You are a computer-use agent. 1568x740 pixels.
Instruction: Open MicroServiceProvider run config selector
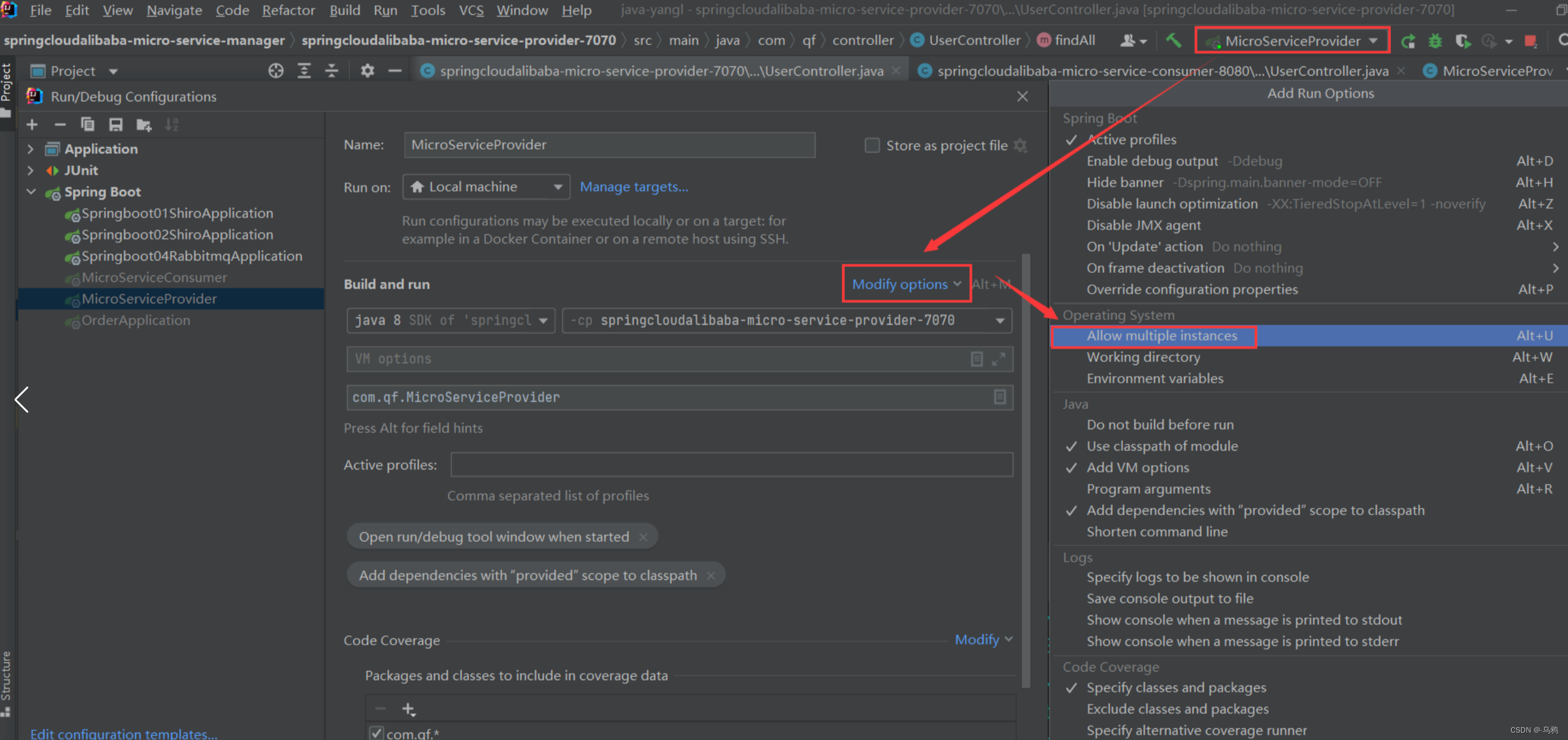[x=1293, y=41]
